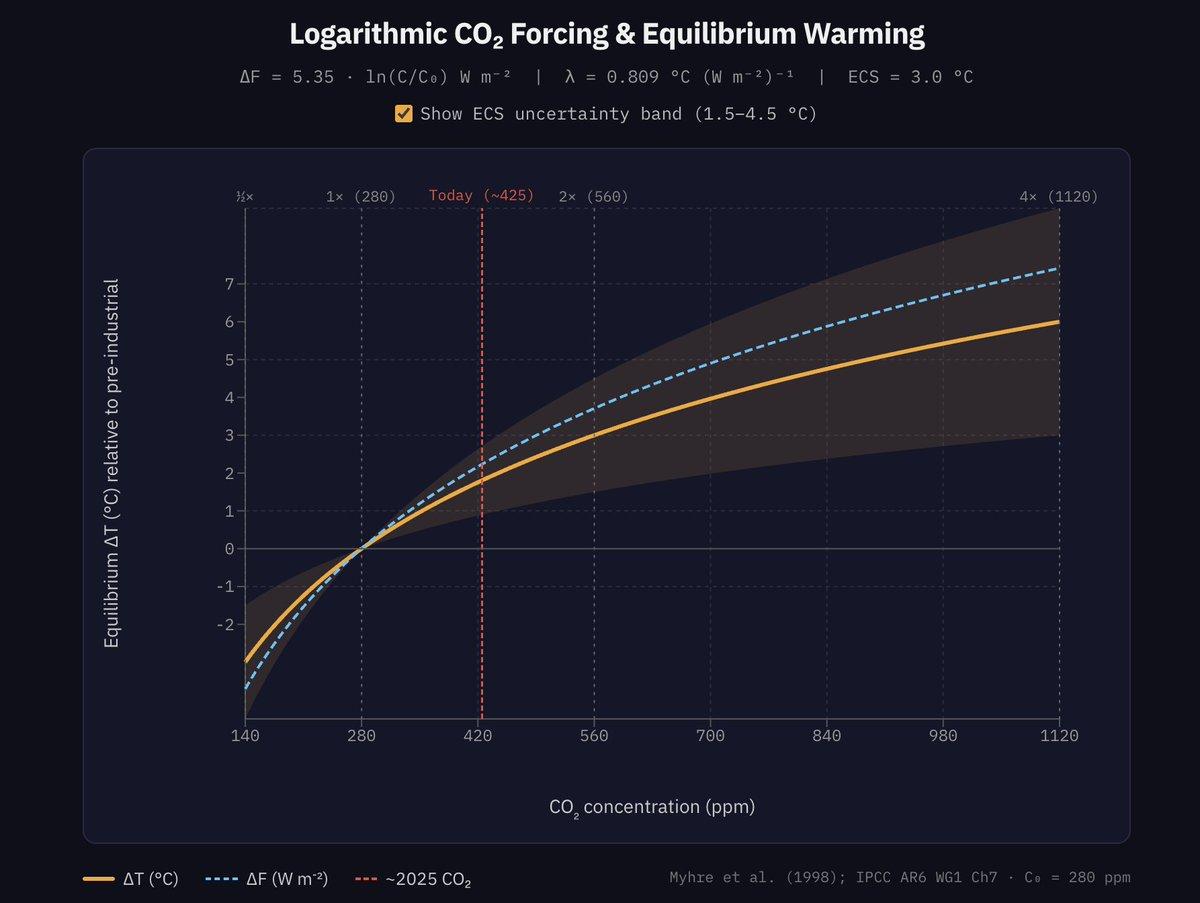Screen dimensions: 1200x903
Task: Toggle the ΔT (°C) legend entry
Action: click(130, 877)
